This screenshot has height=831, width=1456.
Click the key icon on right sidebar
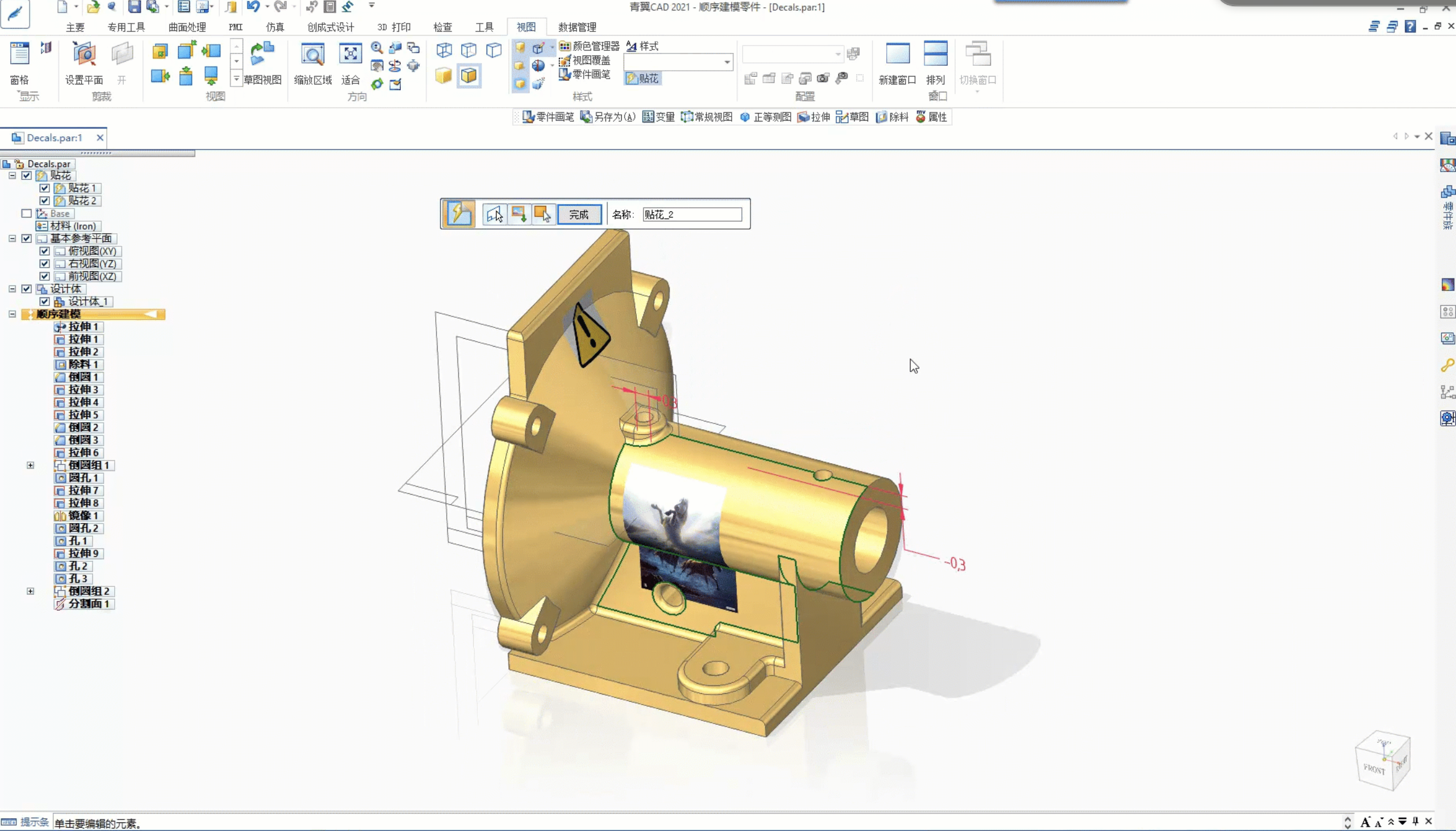(1447, 365)
